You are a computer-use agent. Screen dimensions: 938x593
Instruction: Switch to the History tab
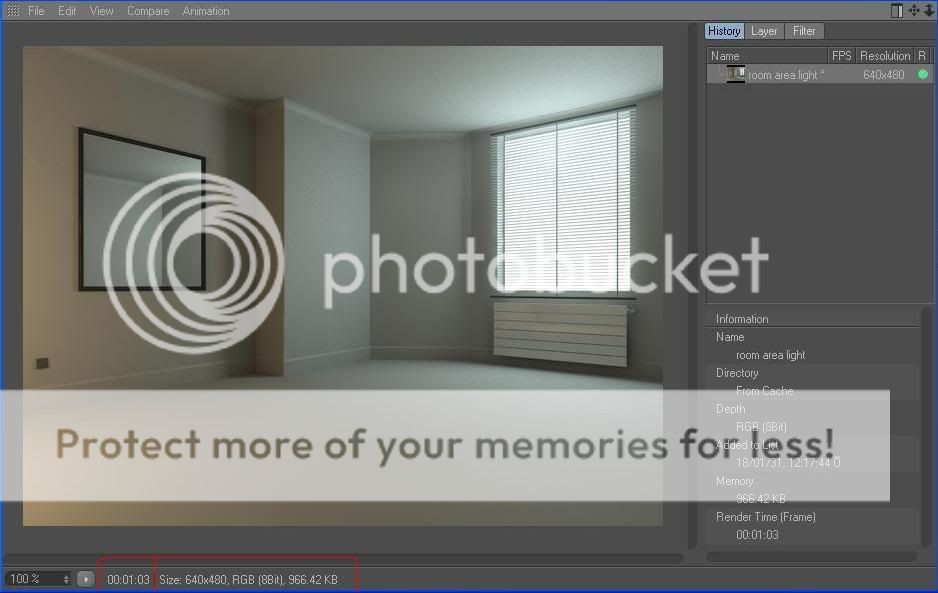(724, 31)
